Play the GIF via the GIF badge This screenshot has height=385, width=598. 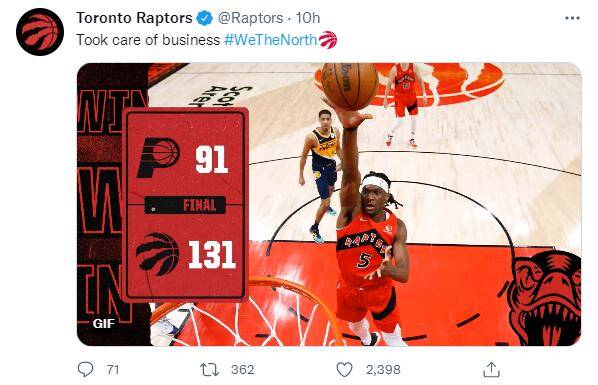[103, 324]
